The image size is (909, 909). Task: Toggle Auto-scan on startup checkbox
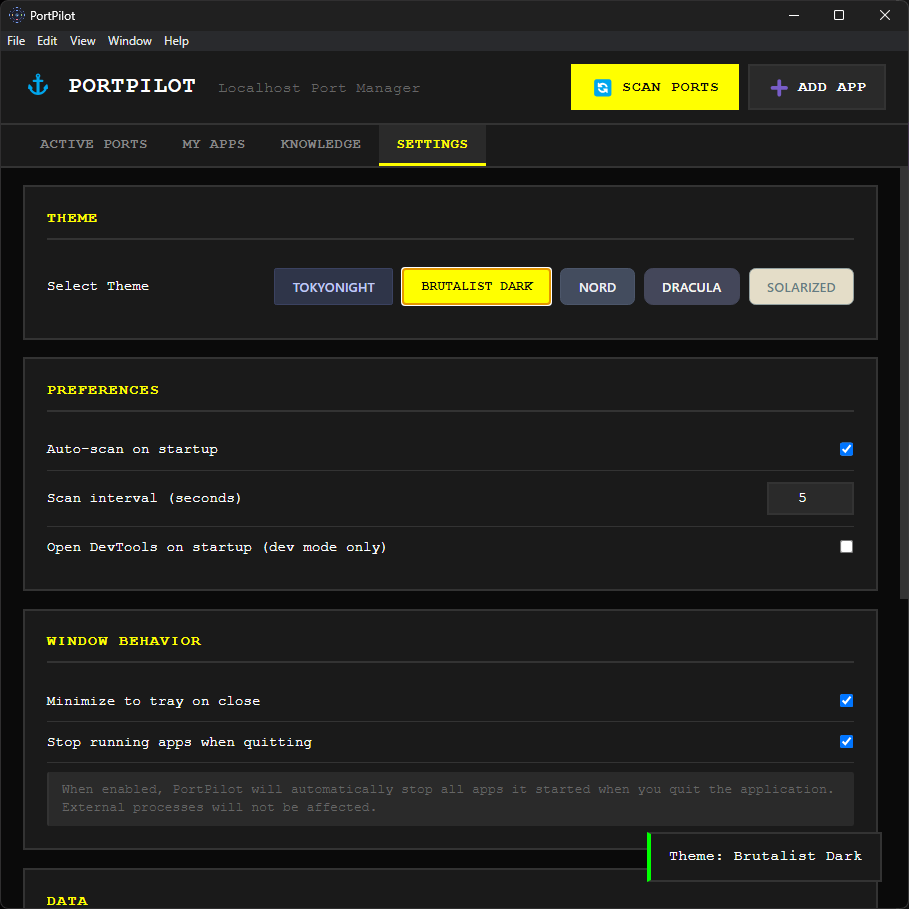(x=846, y=449)
